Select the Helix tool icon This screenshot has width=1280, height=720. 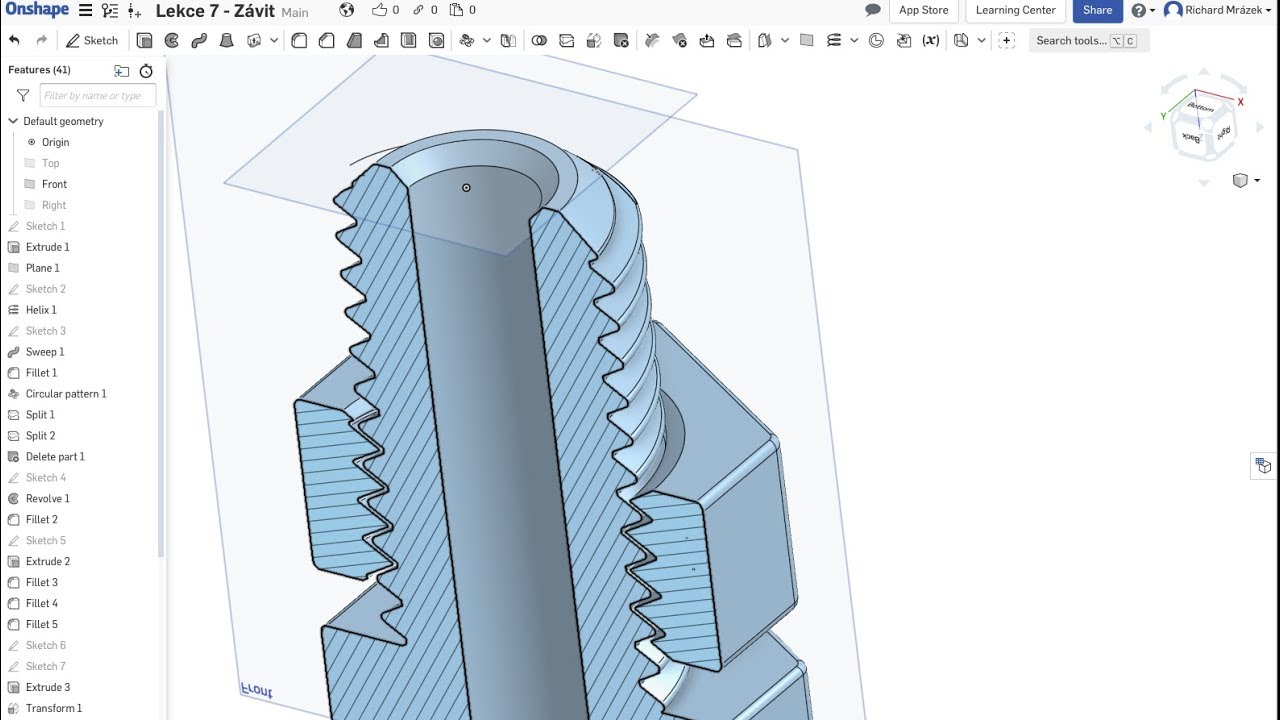[x=834, y=41]
